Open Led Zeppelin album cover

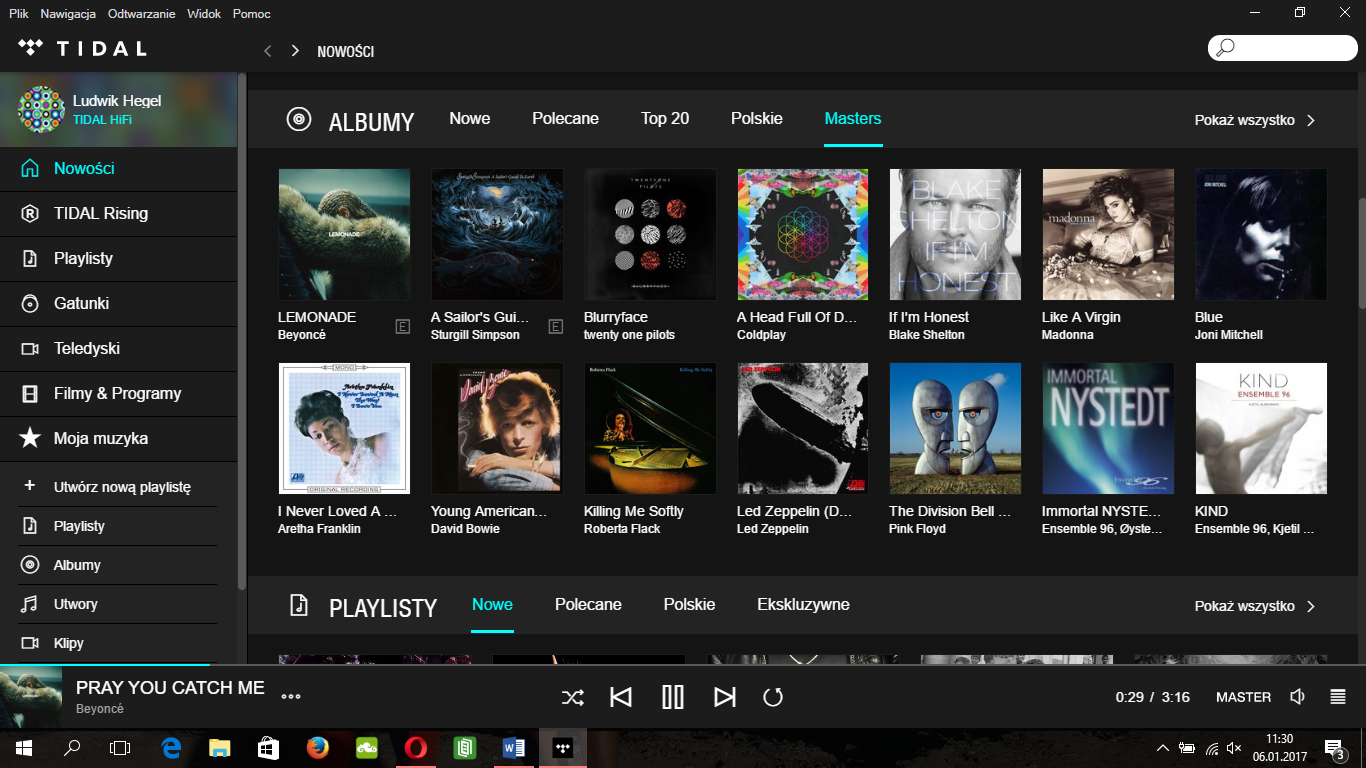tap(803, 428)
